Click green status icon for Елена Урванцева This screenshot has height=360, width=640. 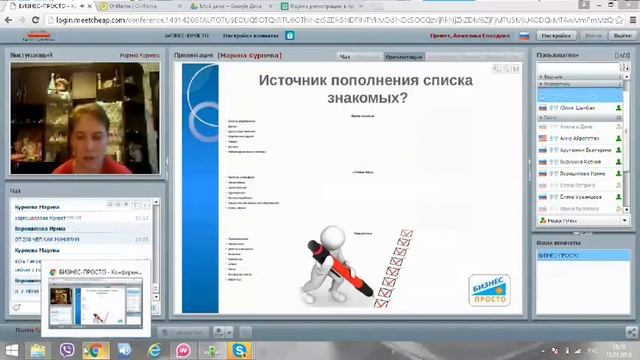(x=618, y=197)
